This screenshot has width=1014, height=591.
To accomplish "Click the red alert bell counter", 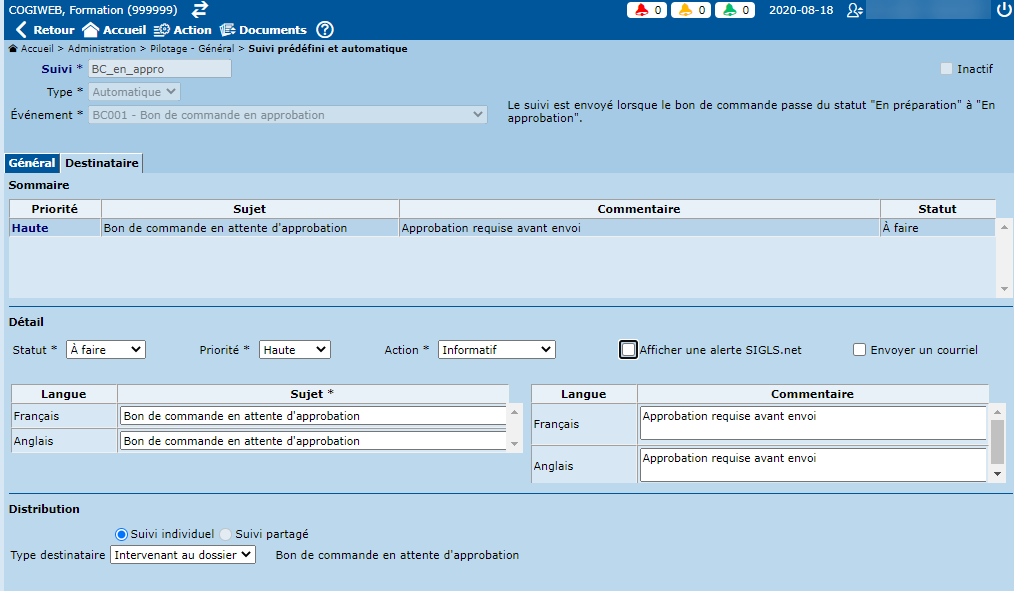I will [646, 10].
